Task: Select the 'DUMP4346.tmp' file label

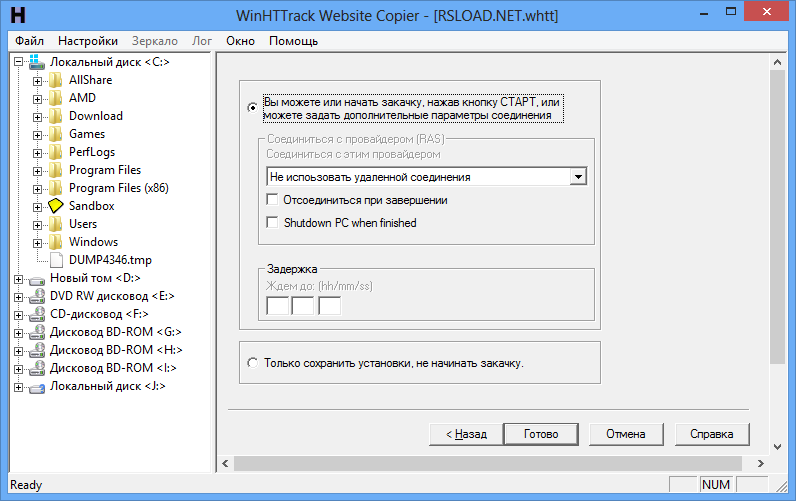Action: point(111,260)
